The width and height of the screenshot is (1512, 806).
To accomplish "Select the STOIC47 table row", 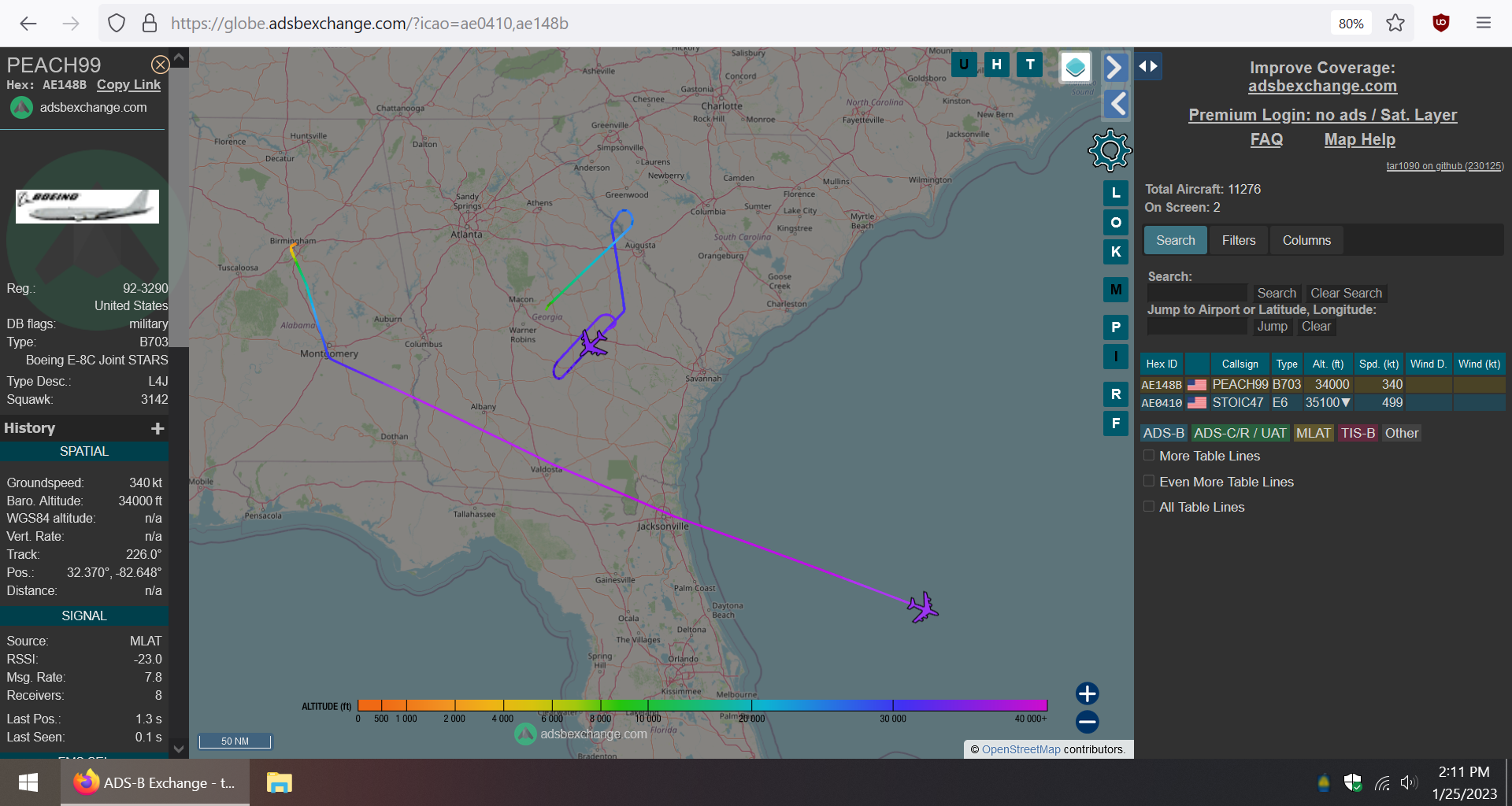I will (1322, 402).
